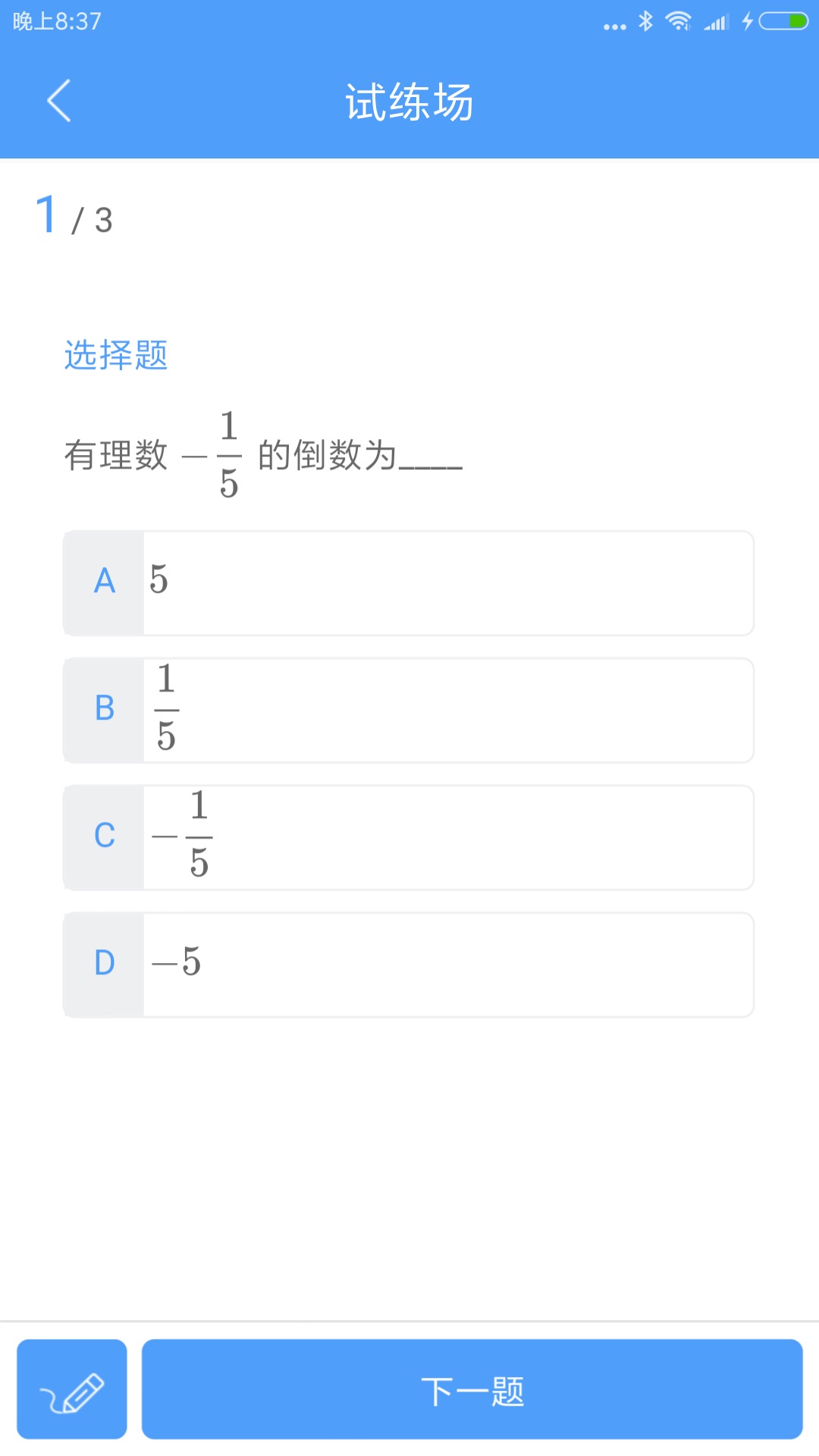Viewport: 819px width, 1456px height.
Task: Tap the question counter showing 1/3
Action: point(71,216)
